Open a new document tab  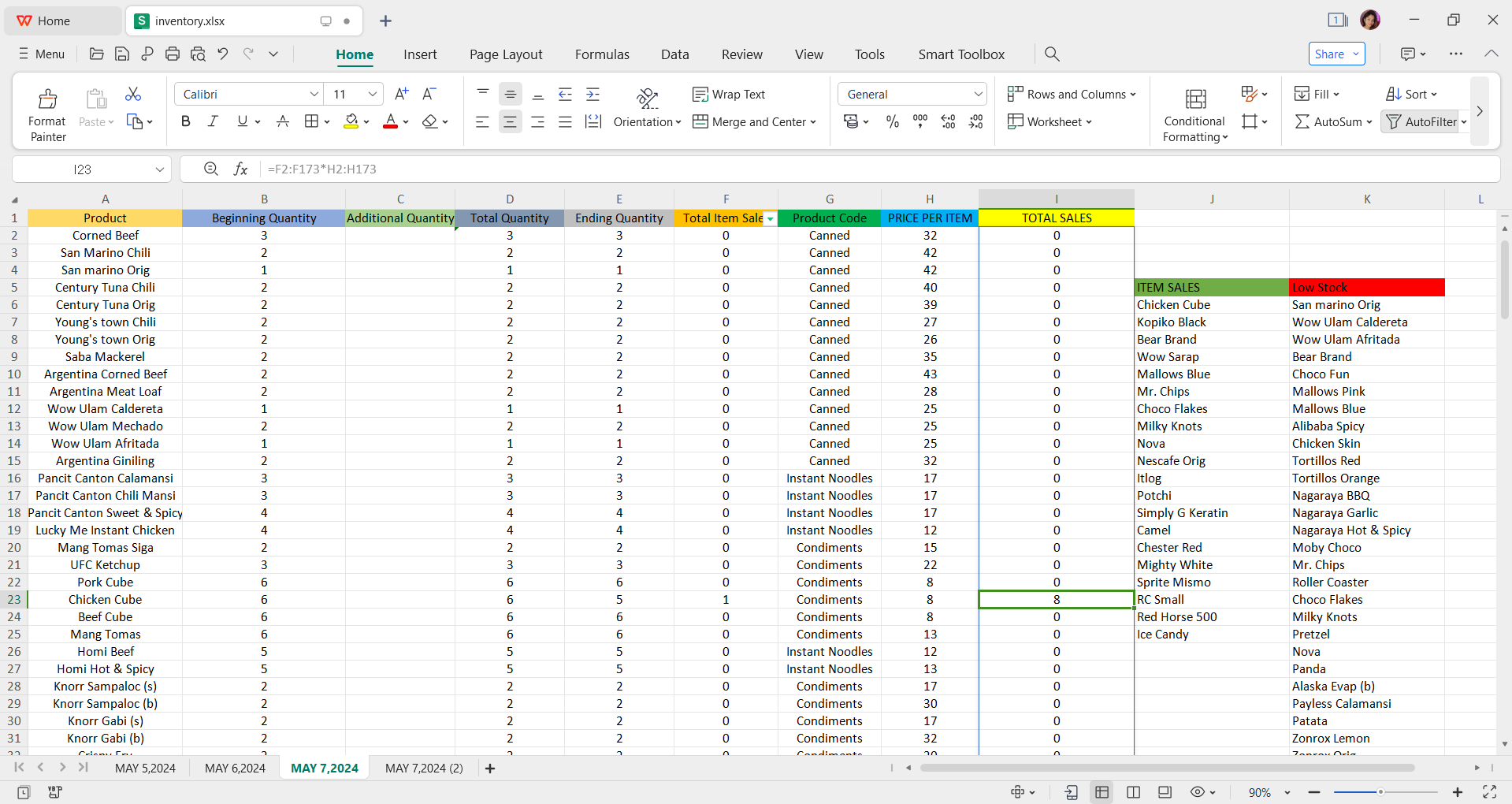click(x=385, y=20)
